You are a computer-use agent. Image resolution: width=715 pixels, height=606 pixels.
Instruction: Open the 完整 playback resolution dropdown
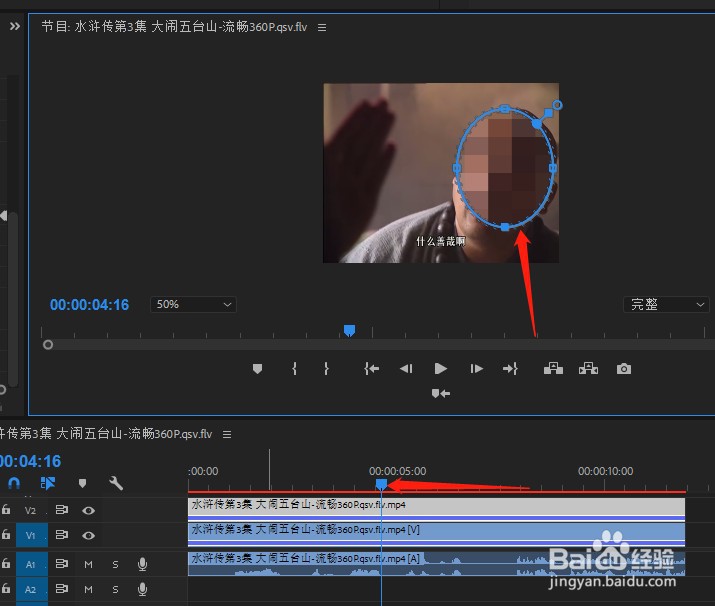tap(666, 305)
